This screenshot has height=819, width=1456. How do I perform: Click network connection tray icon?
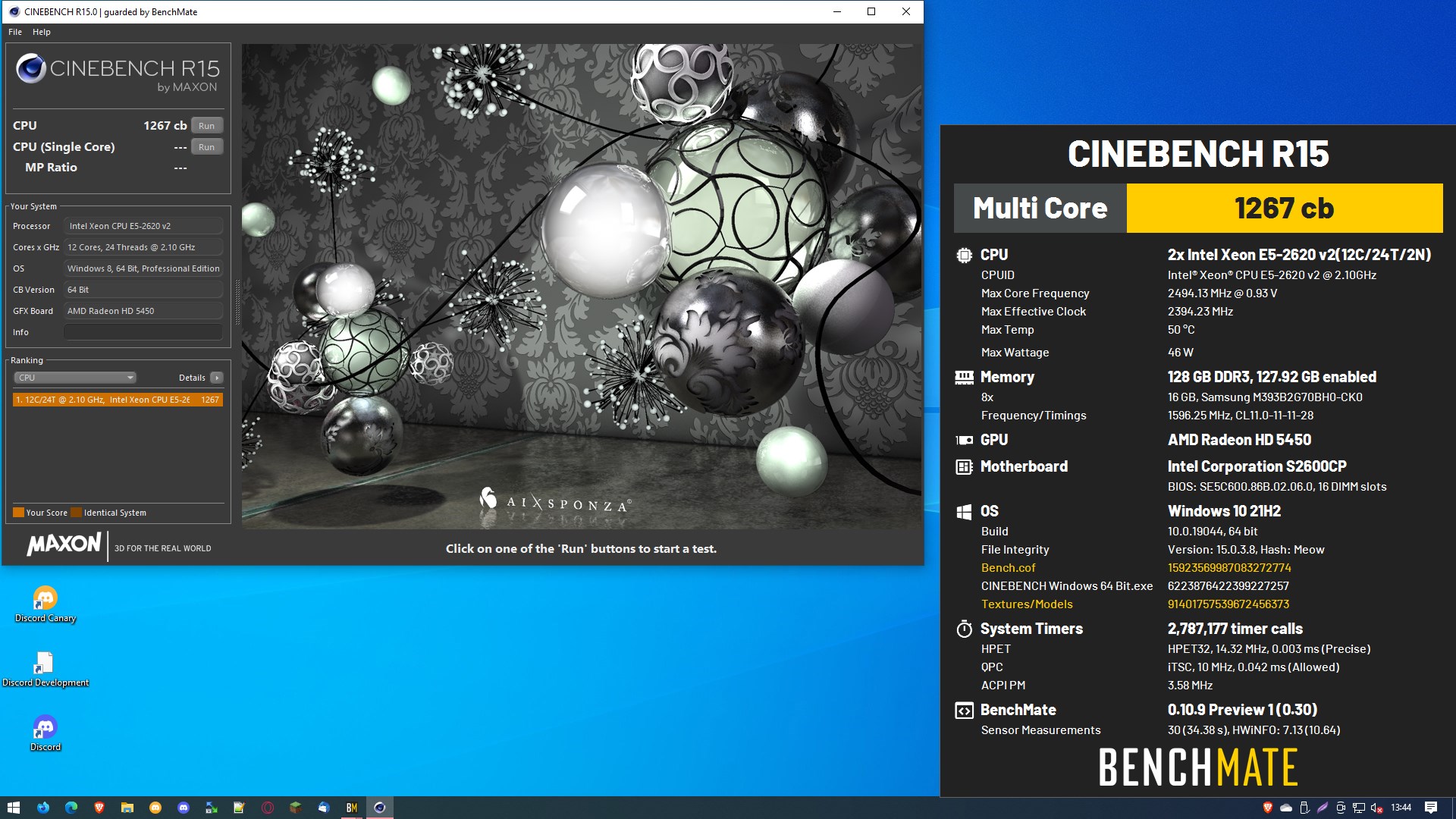(x=1359, y=808)
